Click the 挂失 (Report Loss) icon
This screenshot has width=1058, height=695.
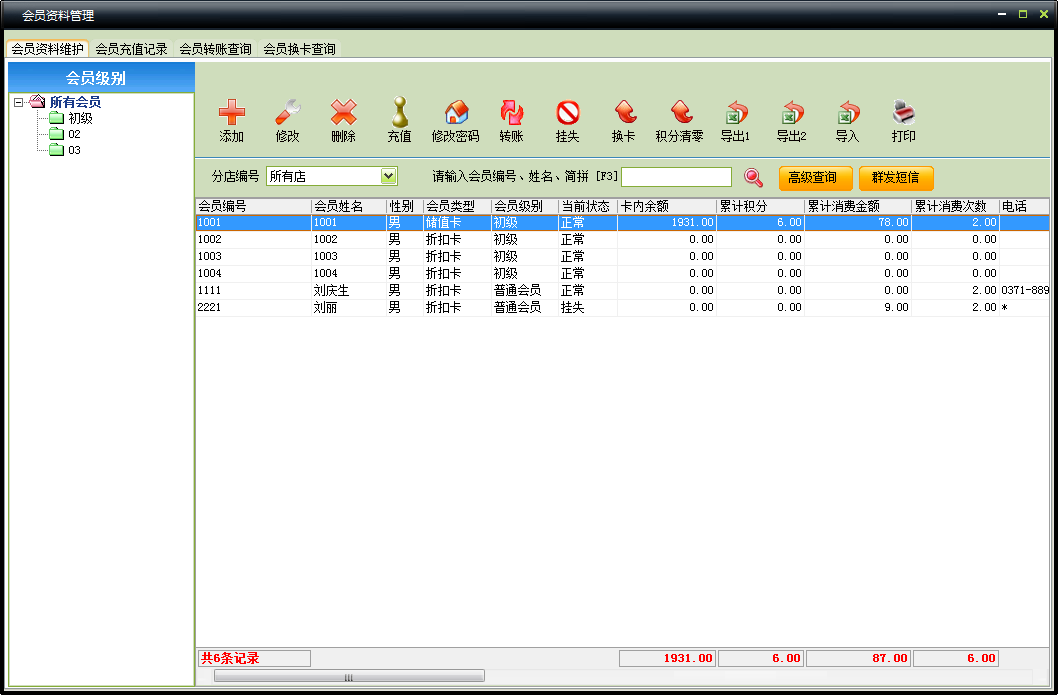click(x=567, y=120)
